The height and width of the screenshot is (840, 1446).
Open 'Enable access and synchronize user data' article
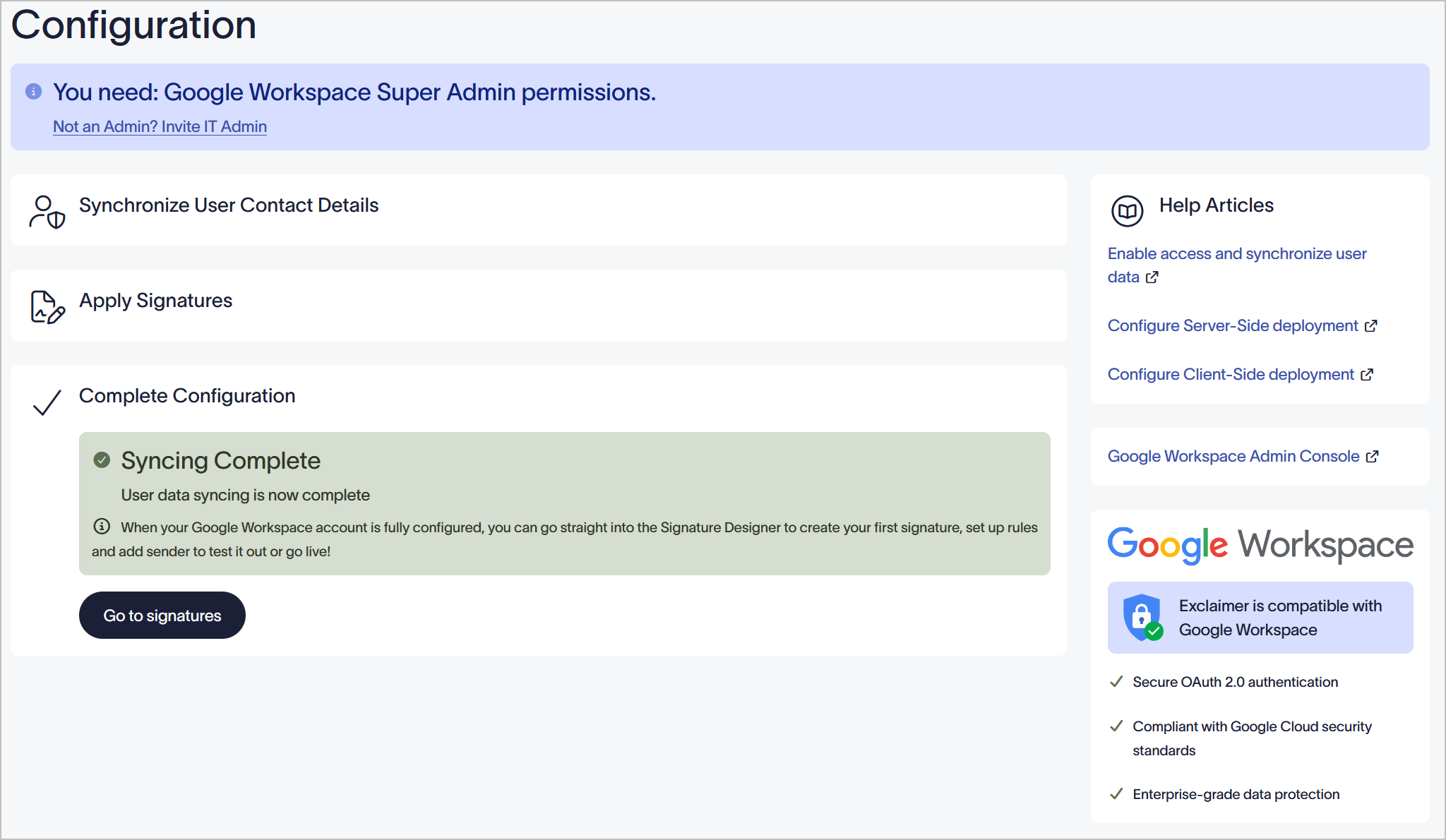[1237, 265]
